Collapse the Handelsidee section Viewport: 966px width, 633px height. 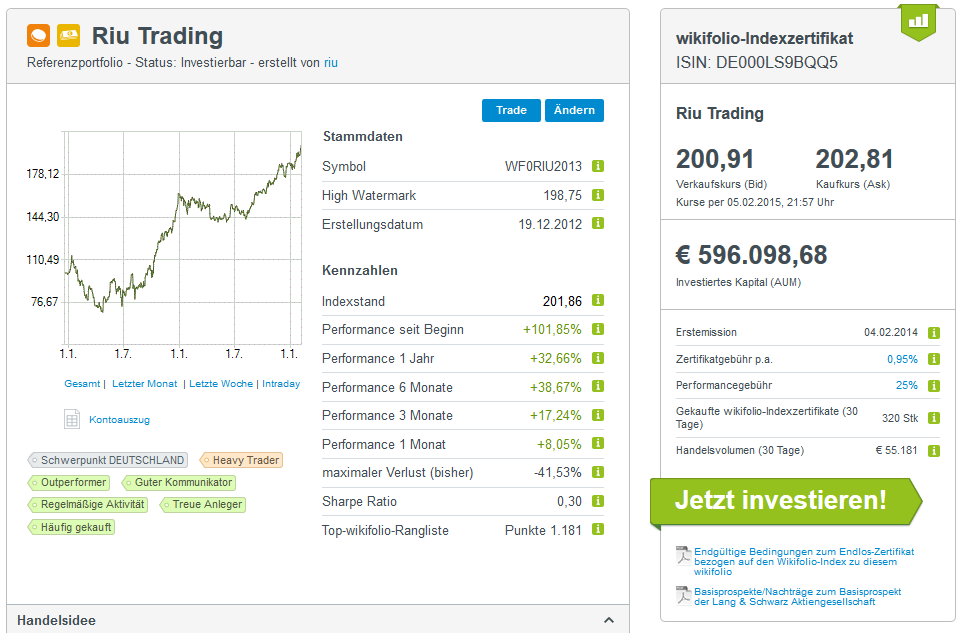609,620
